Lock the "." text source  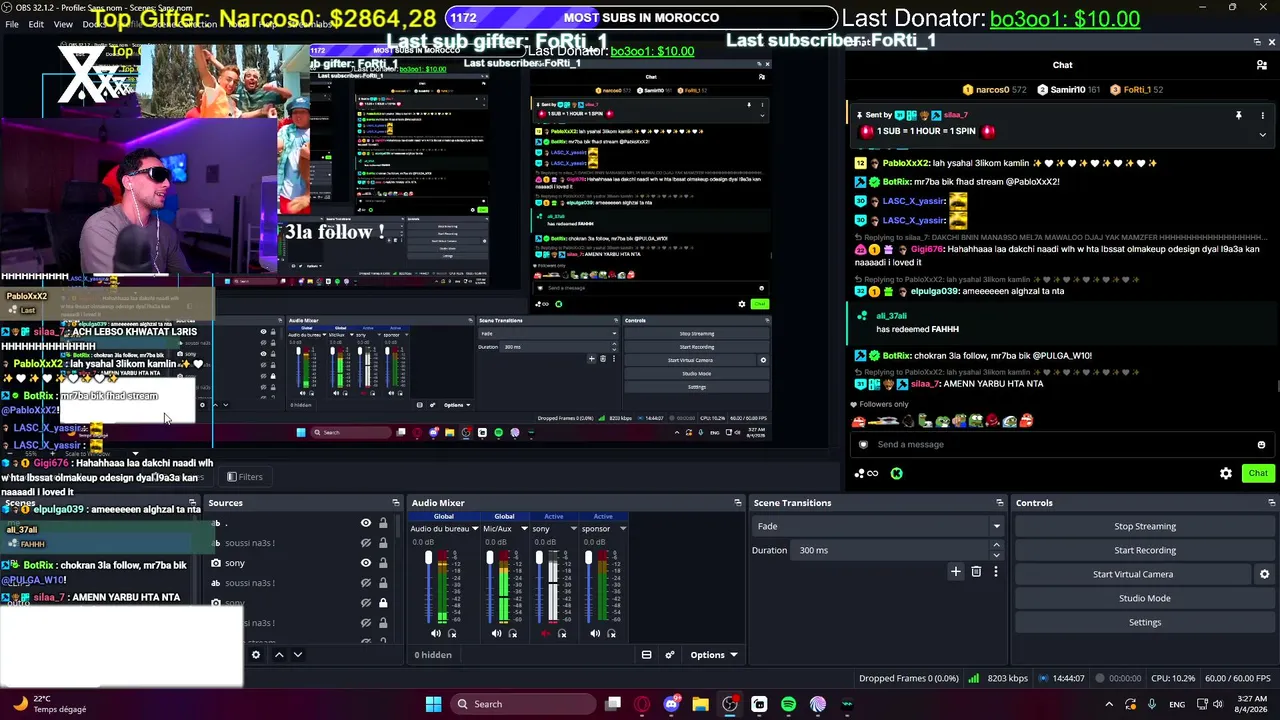click(383, 523)
